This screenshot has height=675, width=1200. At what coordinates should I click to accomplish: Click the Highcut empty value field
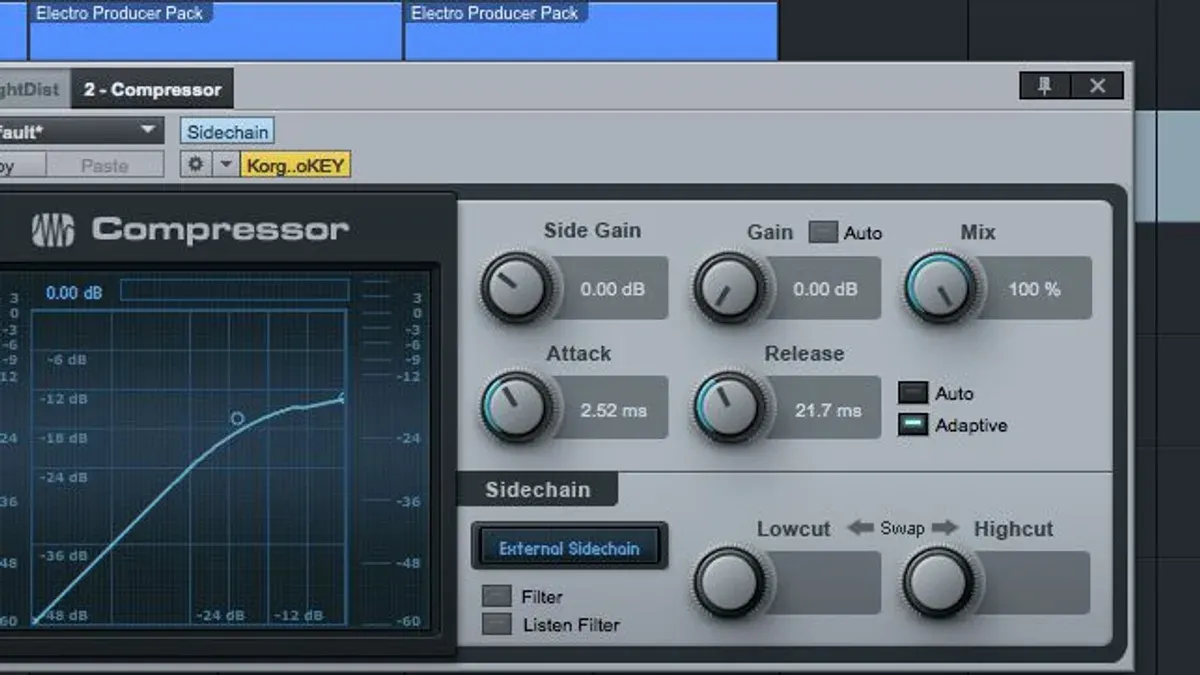coord(1034,583)
